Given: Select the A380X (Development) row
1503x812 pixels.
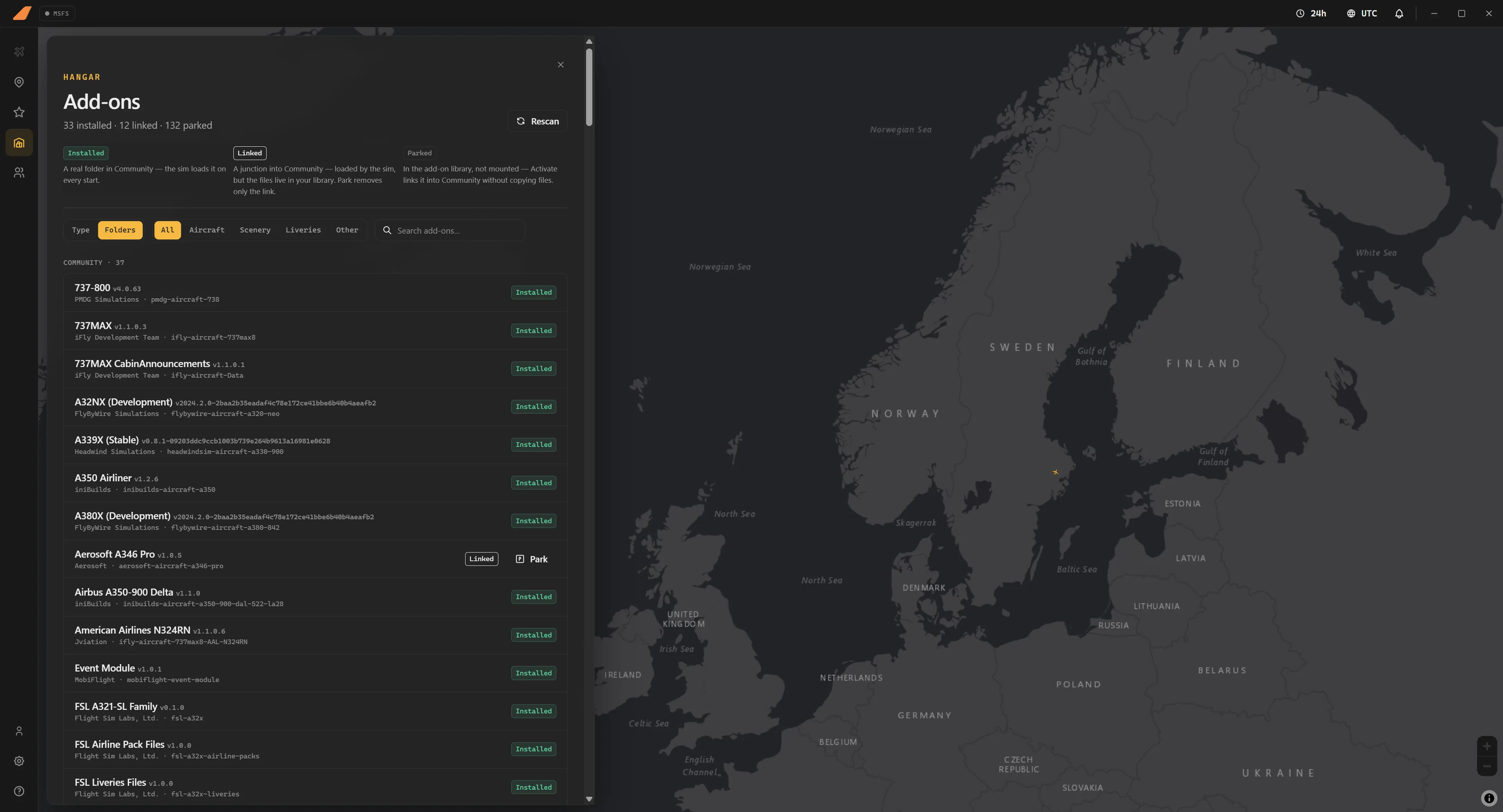Looking at the screenshot, I should click(x=315, y=521).
